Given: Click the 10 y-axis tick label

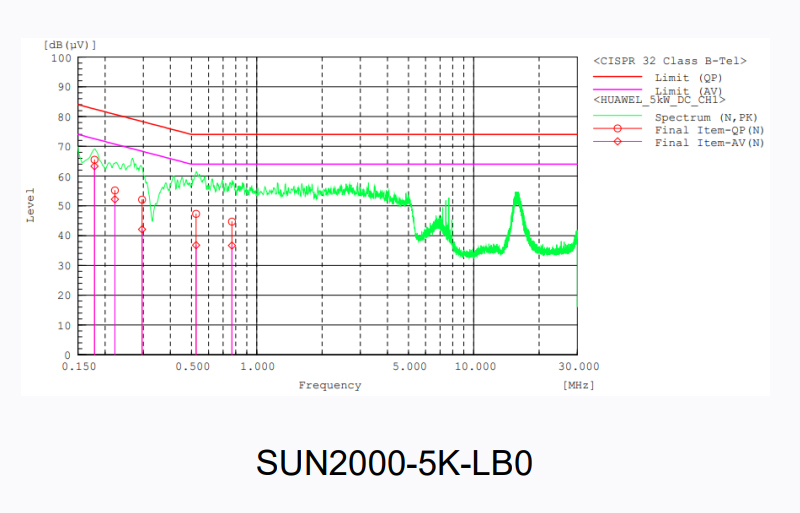Looking at the screenshot, I should (x=64, y=326).
